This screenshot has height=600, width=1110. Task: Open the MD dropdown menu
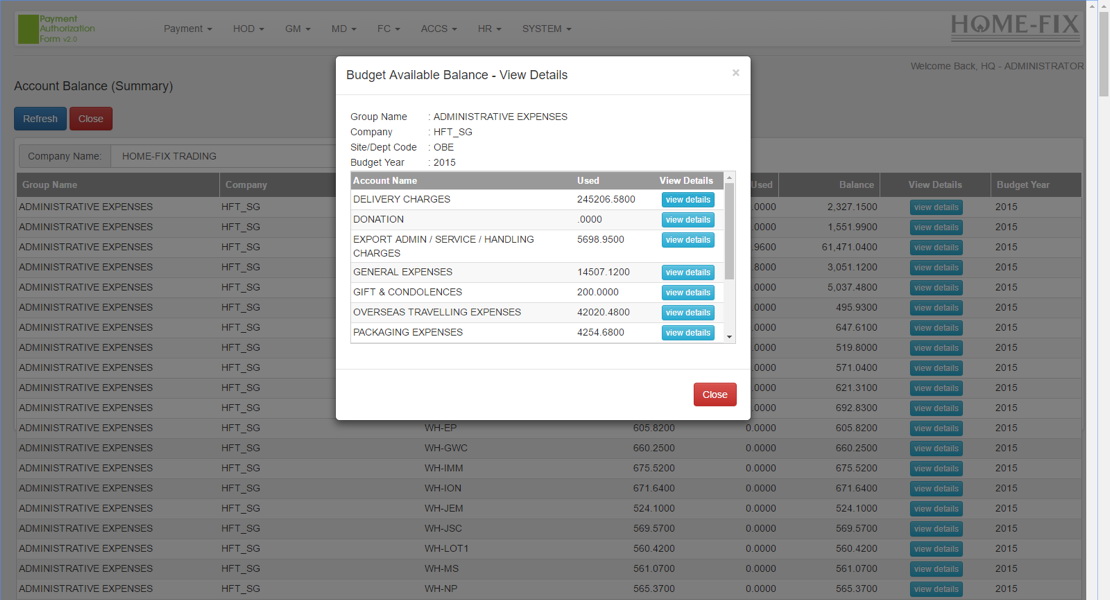click(x=343, y=29)
